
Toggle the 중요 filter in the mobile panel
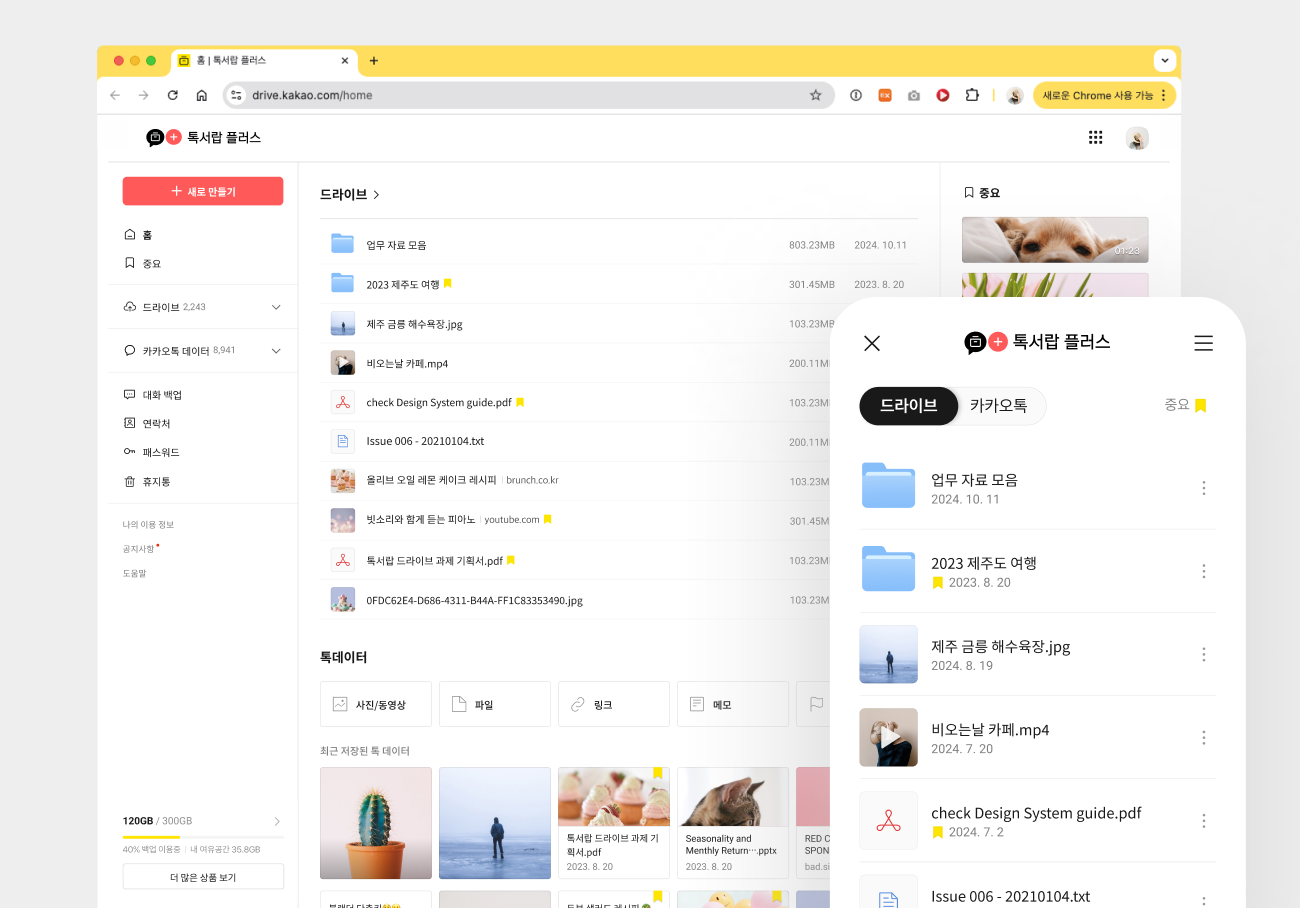tap(1186, 405)
